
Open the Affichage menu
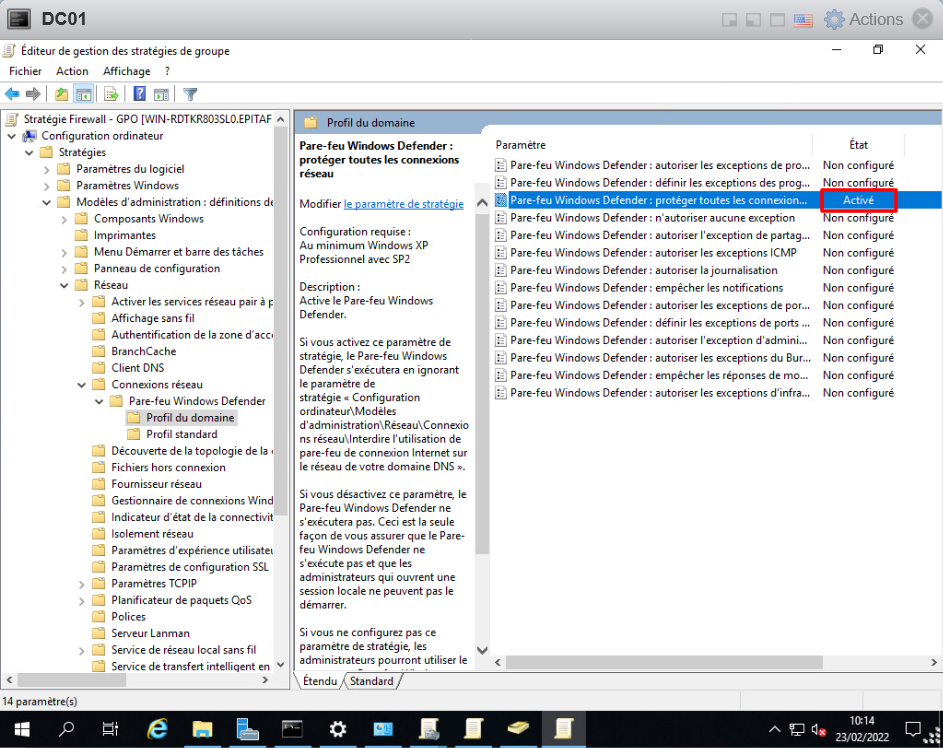tap(126, 71)
